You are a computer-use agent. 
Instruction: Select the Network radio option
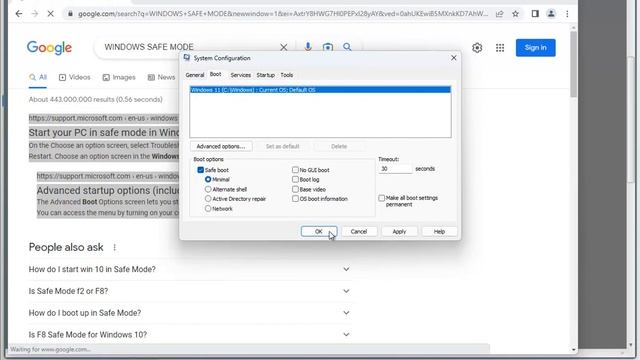208,209
